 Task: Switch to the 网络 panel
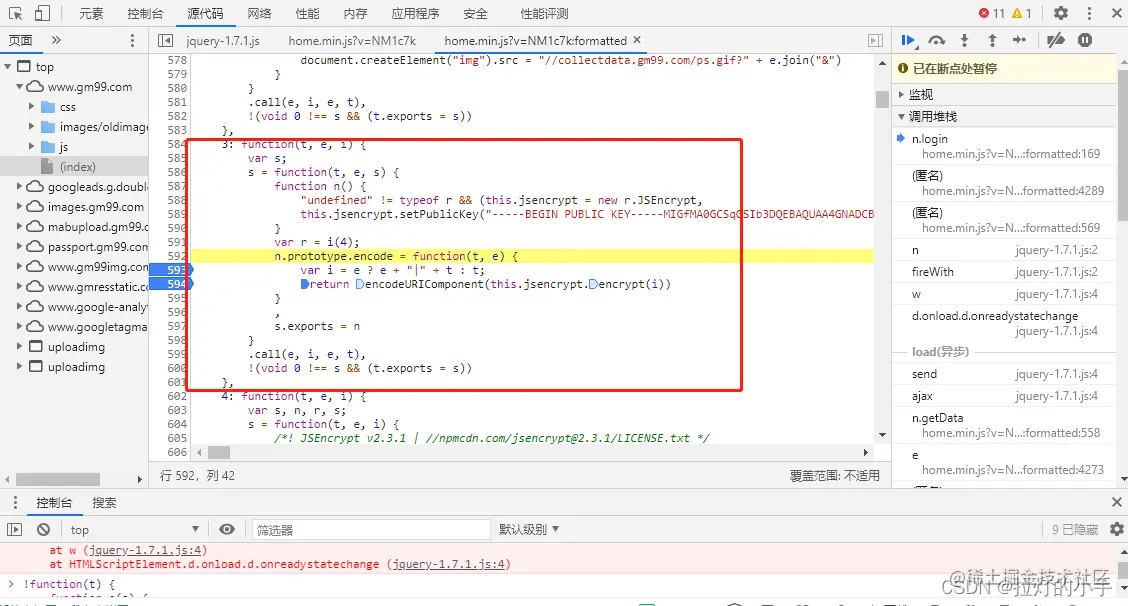pos(251,13)
